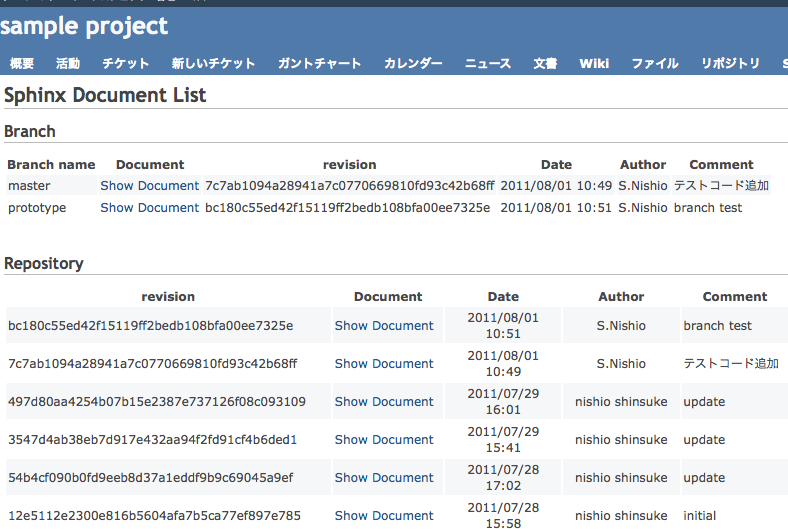Click revision 54b4cf090b0fd9ee hash text

click(150, 478)
